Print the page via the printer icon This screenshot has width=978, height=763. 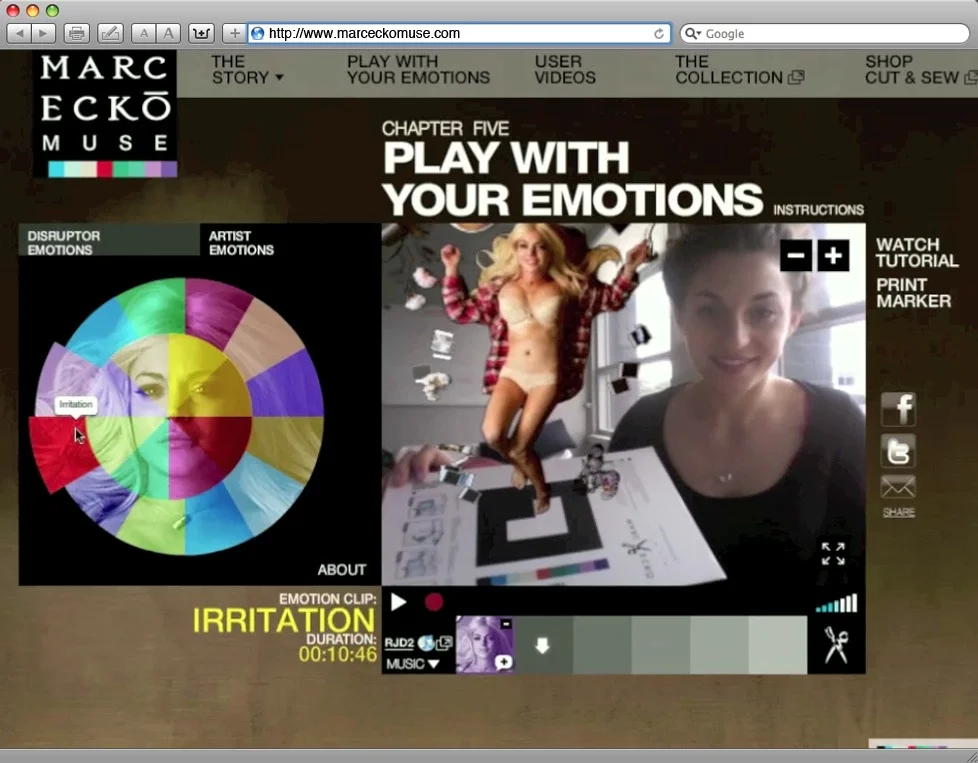tap(77, 34)
